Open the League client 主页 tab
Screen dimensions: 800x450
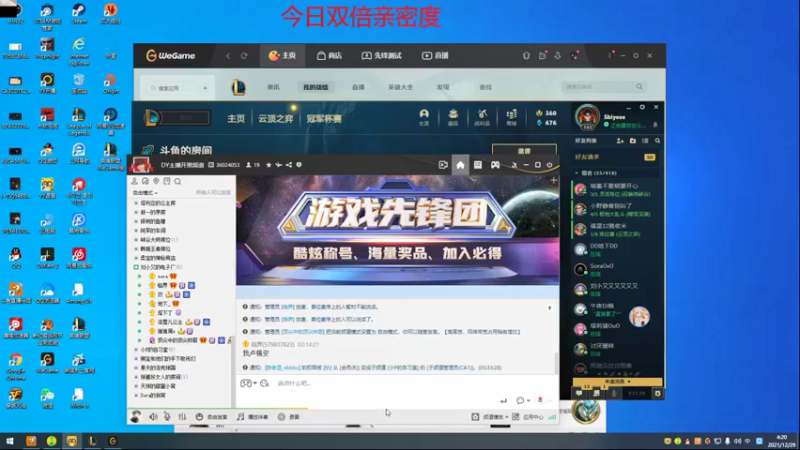click(236, 118)
